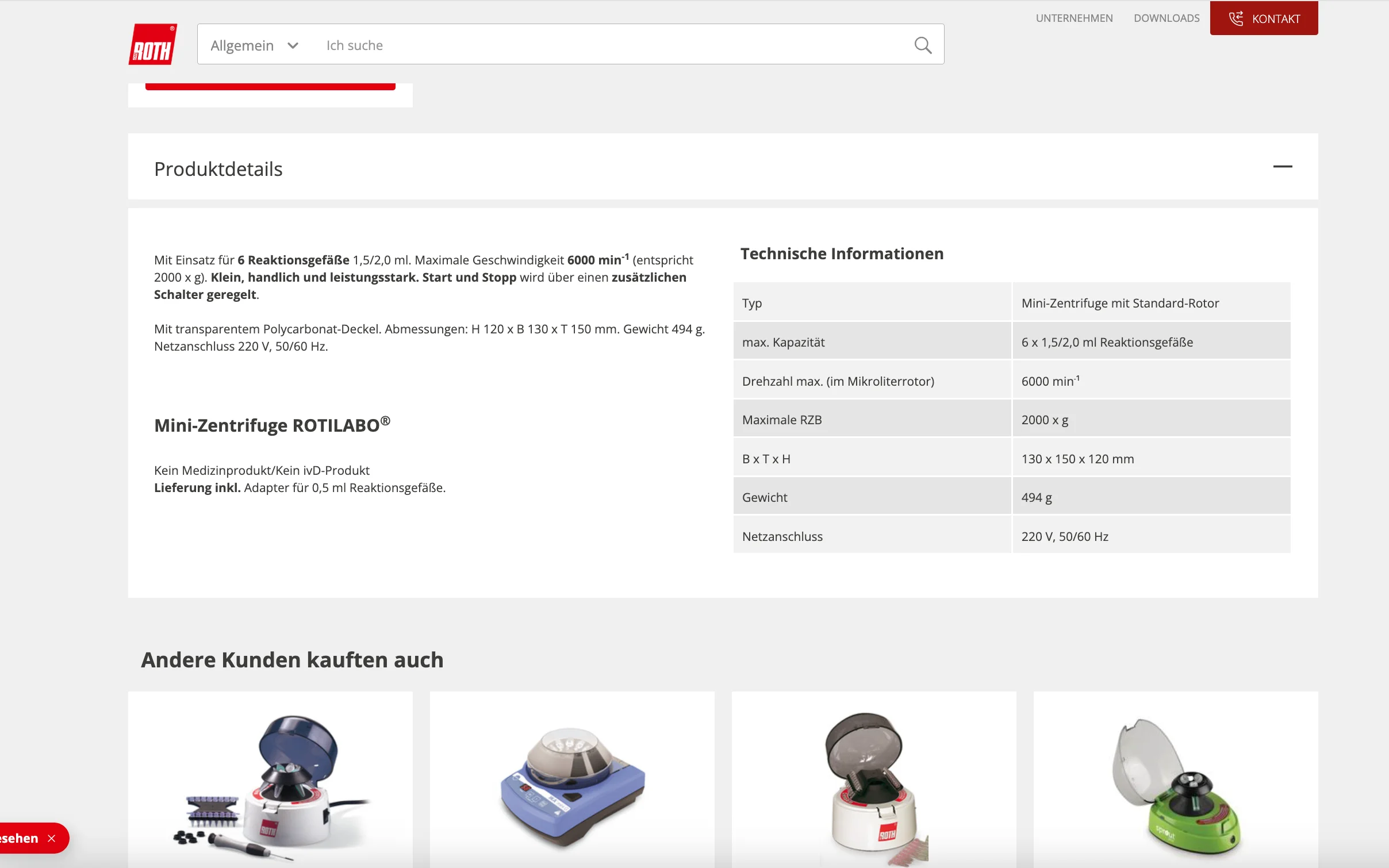Image resolution: width=1389 pixels, height=868 pixels.
Task: Click the red button at top of card
Action: [270, 86]
